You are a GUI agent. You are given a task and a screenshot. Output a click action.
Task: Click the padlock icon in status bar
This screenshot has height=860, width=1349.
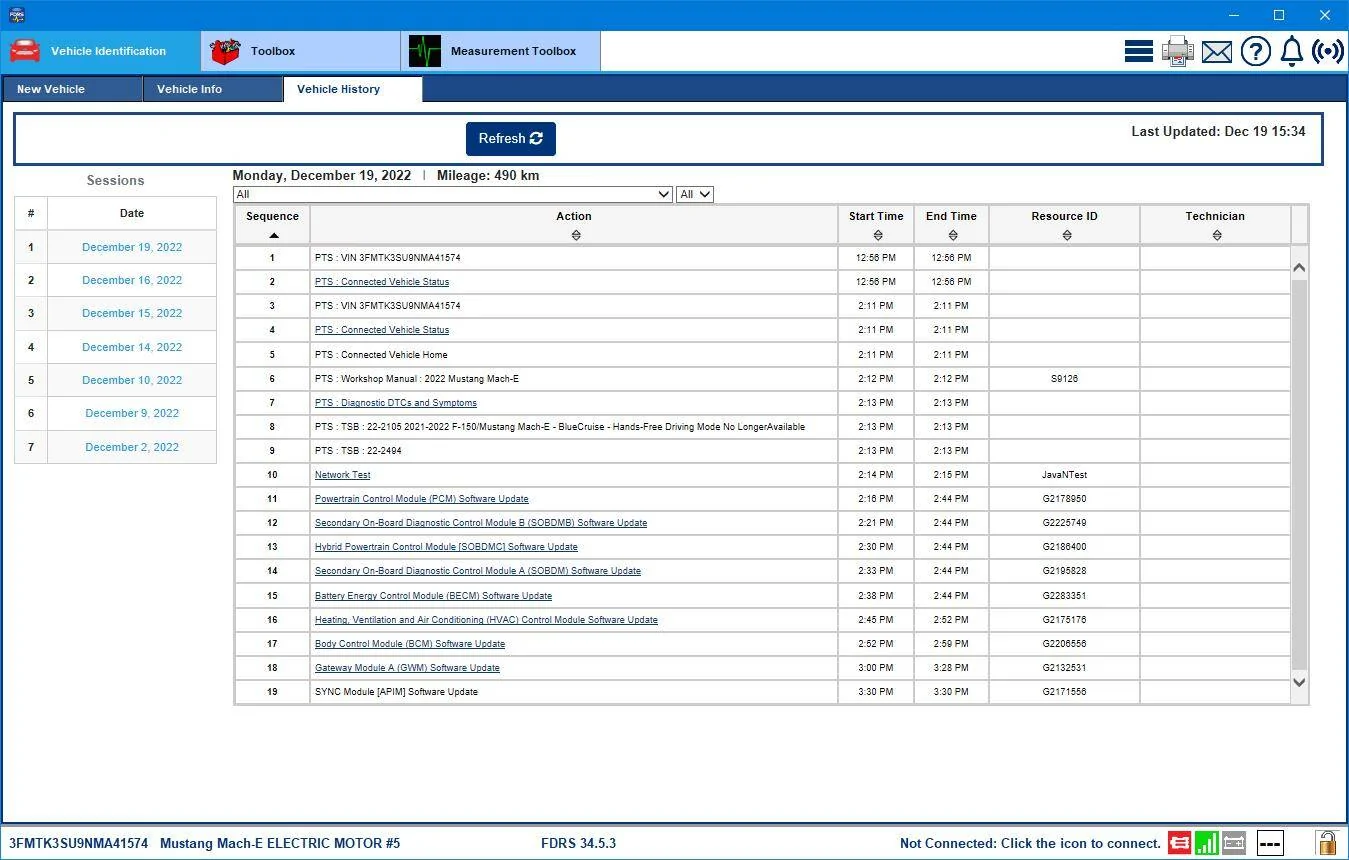coord(1327,842)
